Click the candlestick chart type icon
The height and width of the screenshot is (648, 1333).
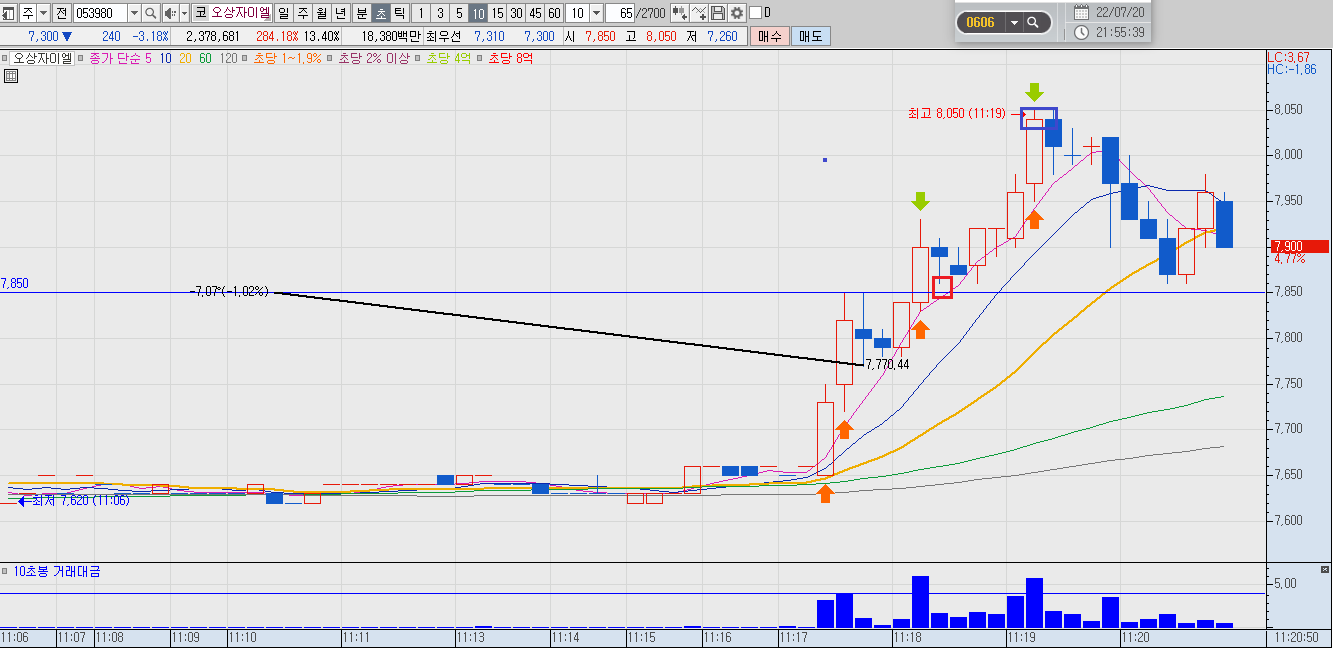coord(680,13)
